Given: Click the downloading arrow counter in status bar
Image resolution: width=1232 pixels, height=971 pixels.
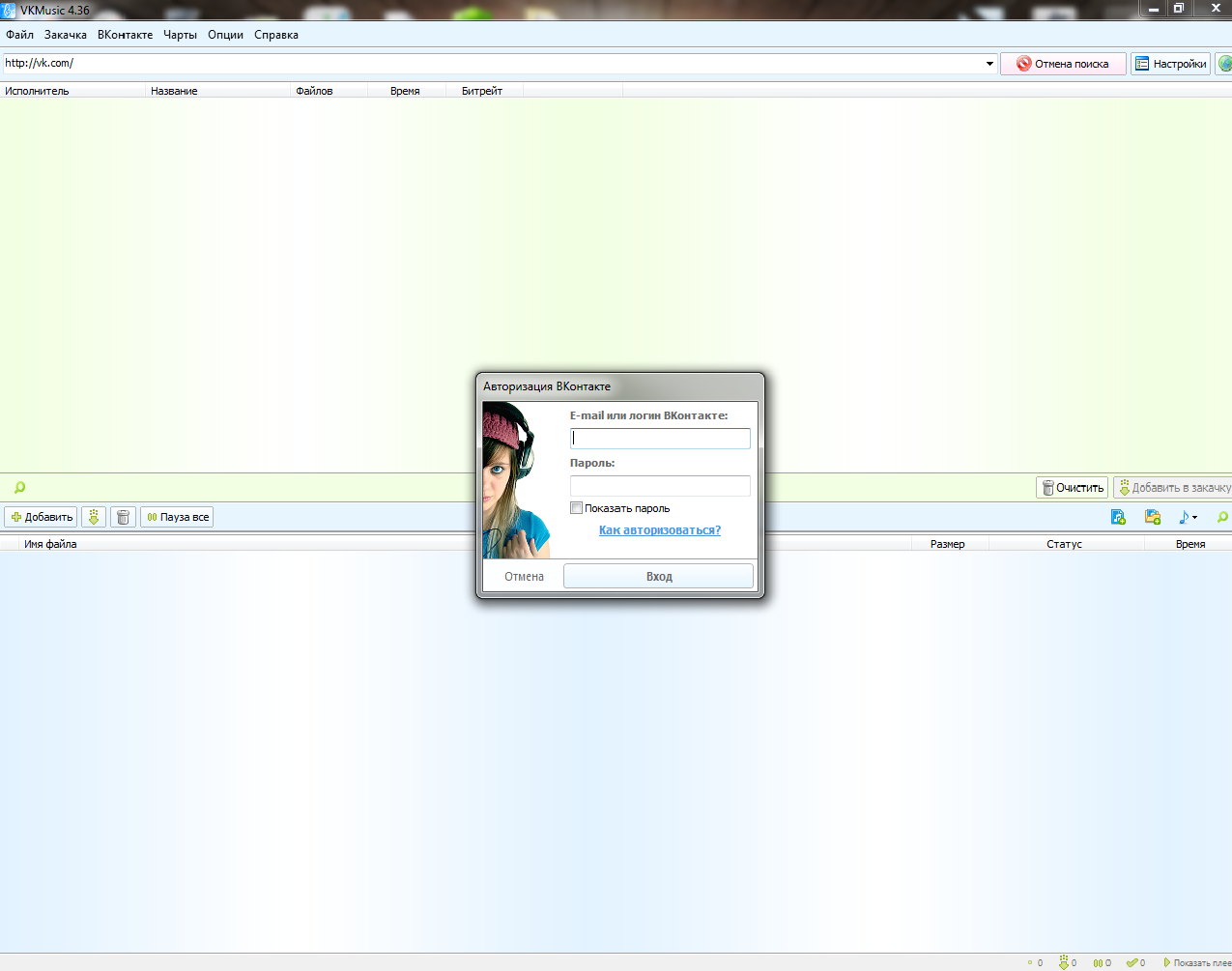Looking at the screenshot, I should [1068, 963].
